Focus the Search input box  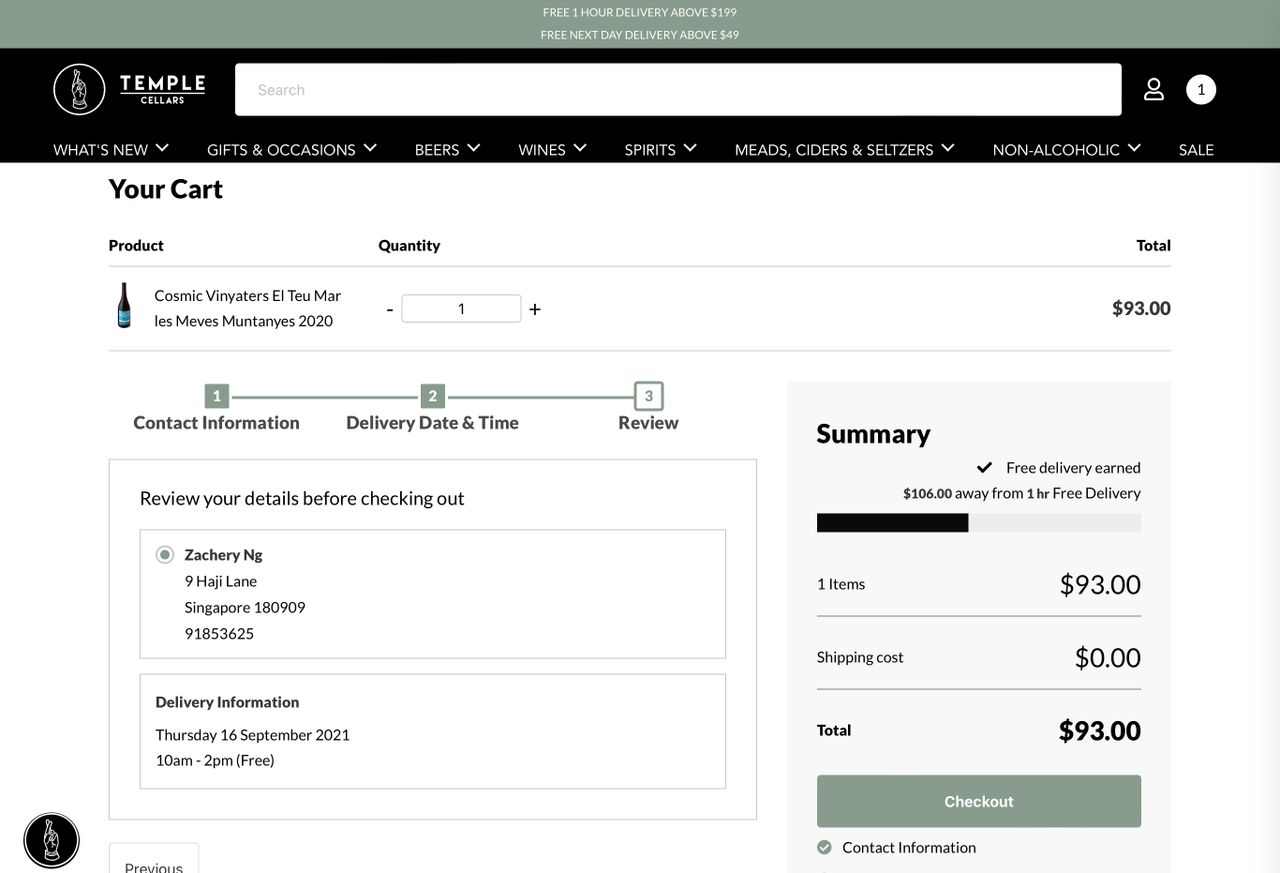[678, 89]
